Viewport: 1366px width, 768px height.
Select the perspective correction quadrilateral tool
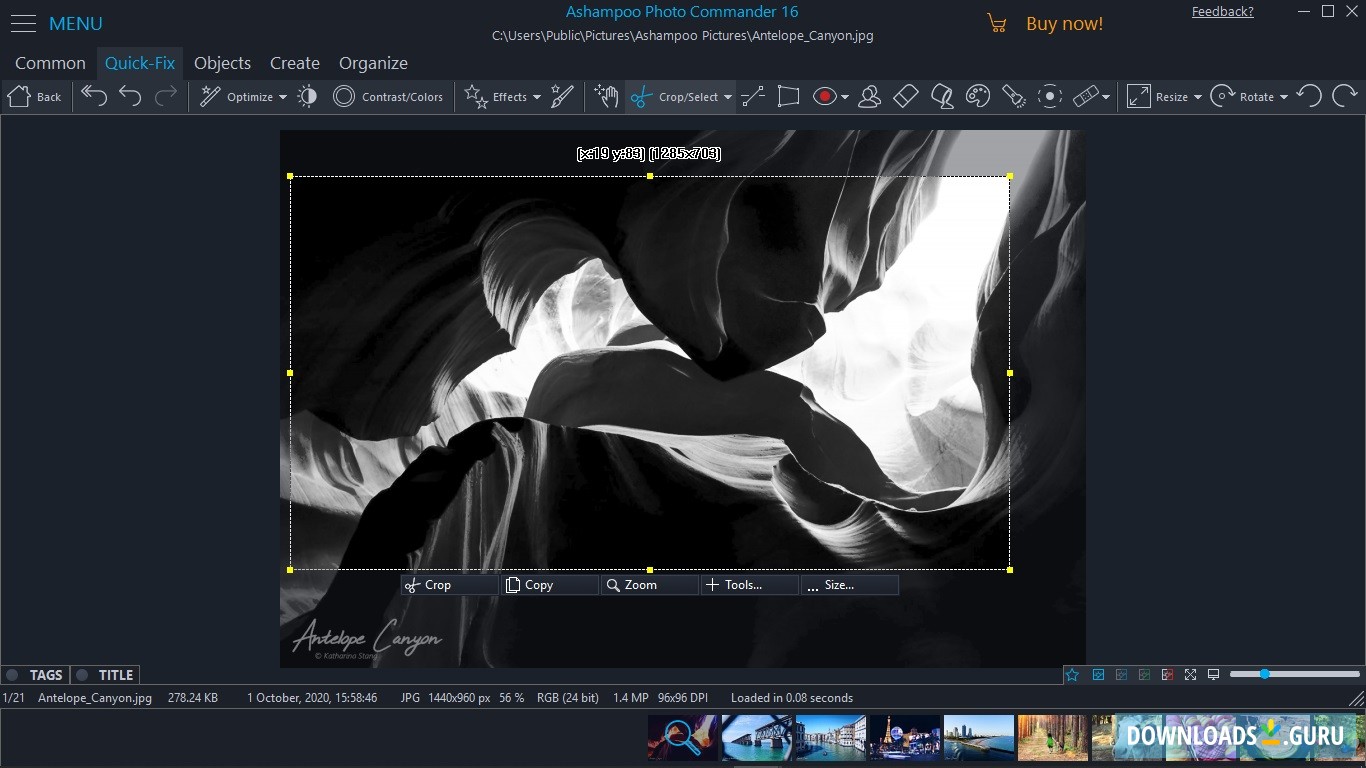(x=788, y=96)
